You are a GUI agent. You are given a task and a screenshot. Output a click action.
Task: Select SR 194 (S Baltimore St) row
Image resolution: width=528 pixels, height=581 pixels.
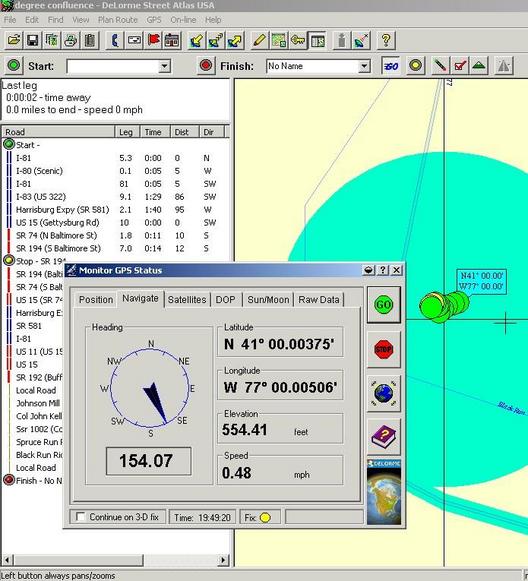pos(115,248)
